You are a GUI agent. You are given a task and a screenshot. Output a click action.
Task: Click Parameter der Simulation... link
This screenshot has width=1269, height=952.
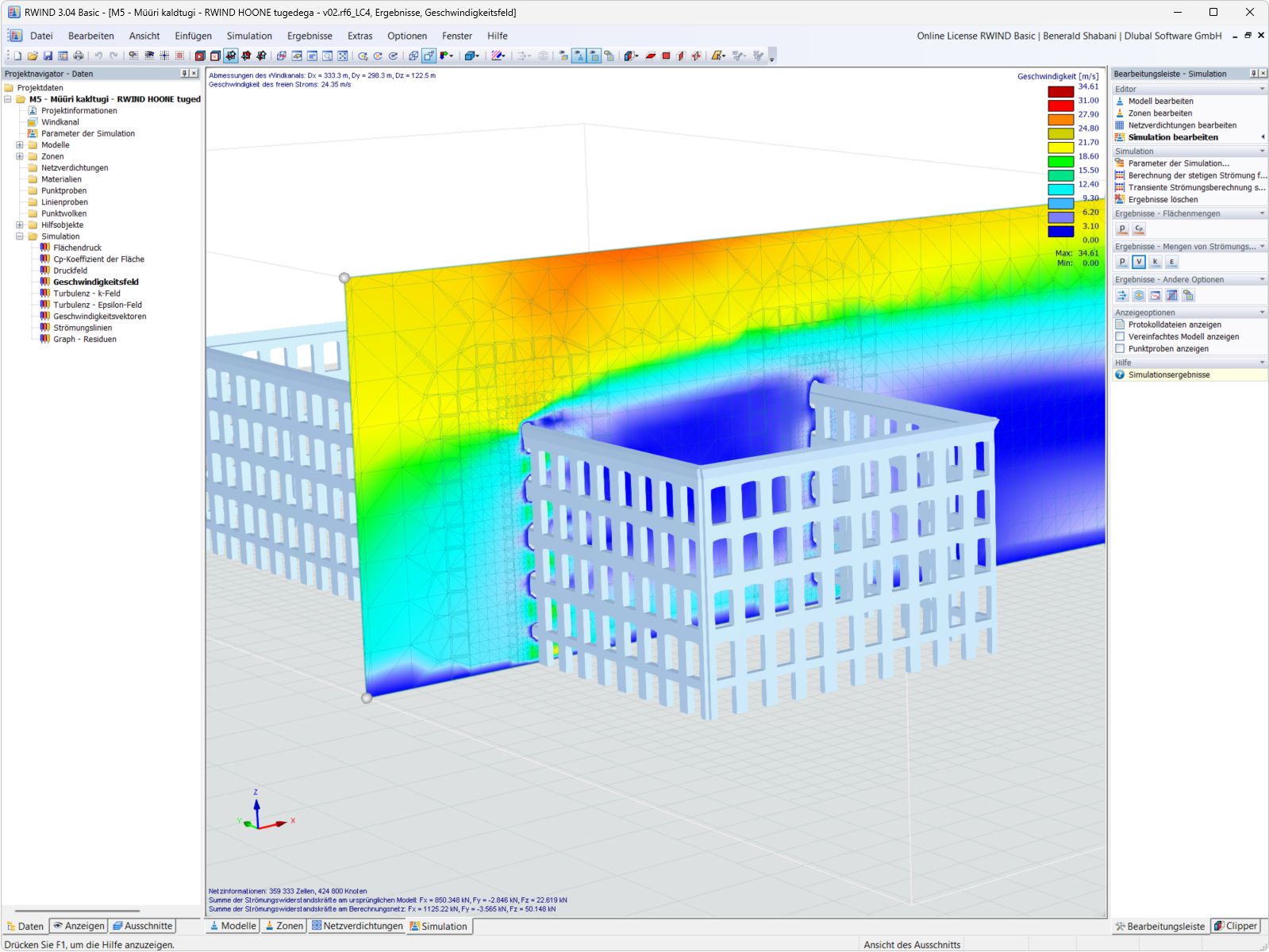tap(1179, 163)
